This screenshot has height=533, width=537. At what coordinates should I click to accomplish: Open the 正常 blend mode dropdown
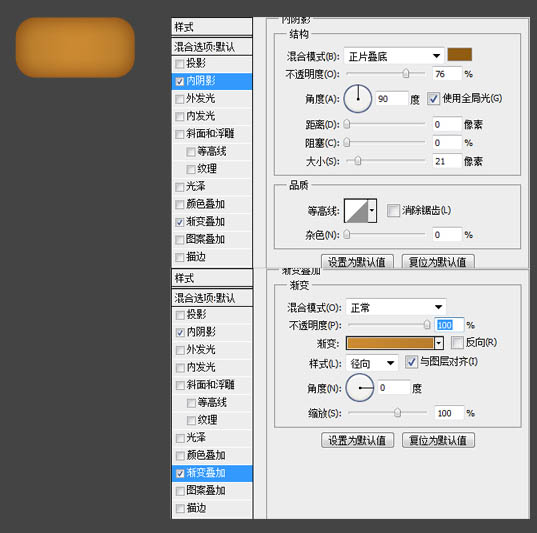tap(396, 307)
